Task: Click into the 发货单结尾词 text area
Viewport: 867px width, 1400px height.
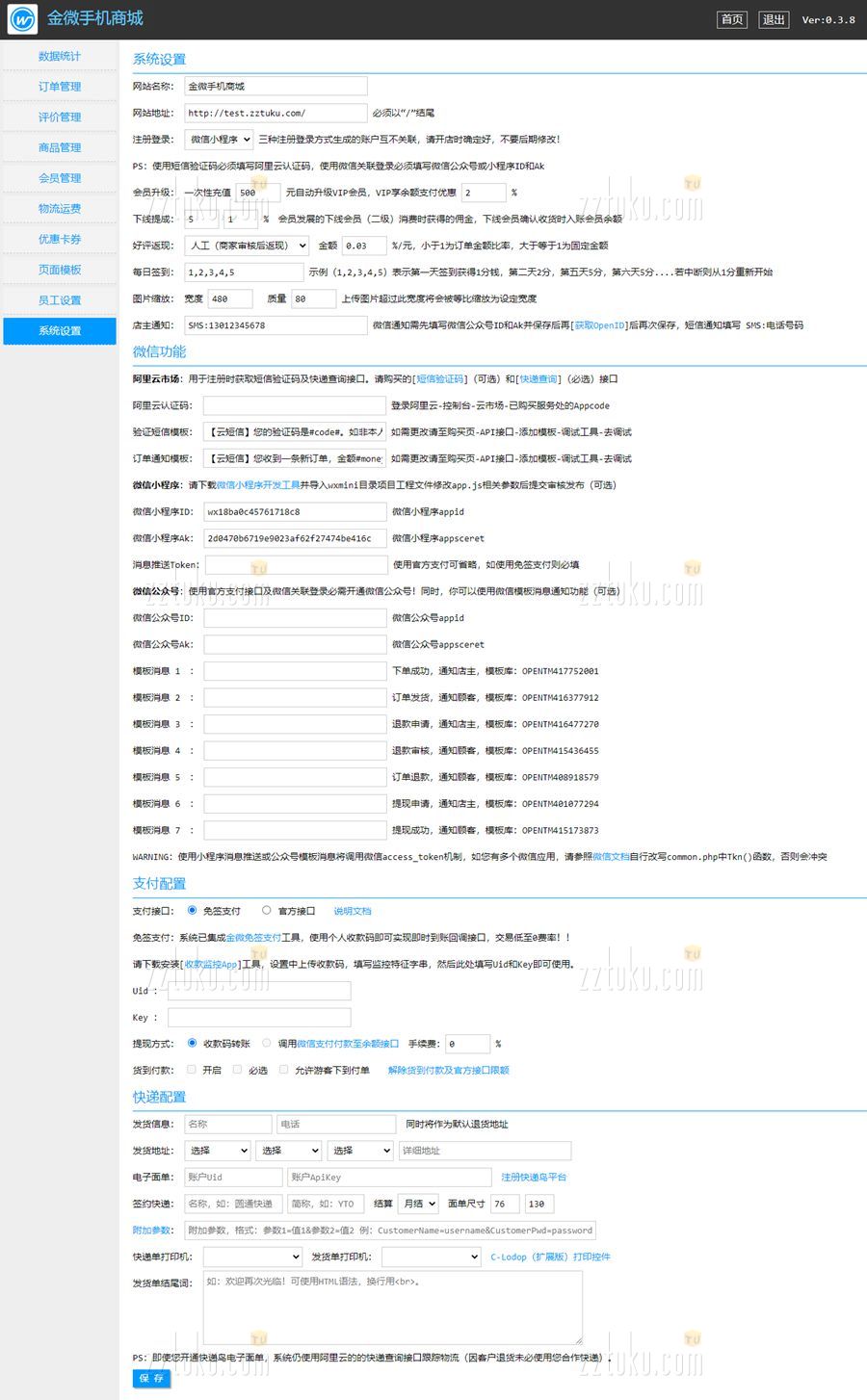Action: (x=392, y=1308)
